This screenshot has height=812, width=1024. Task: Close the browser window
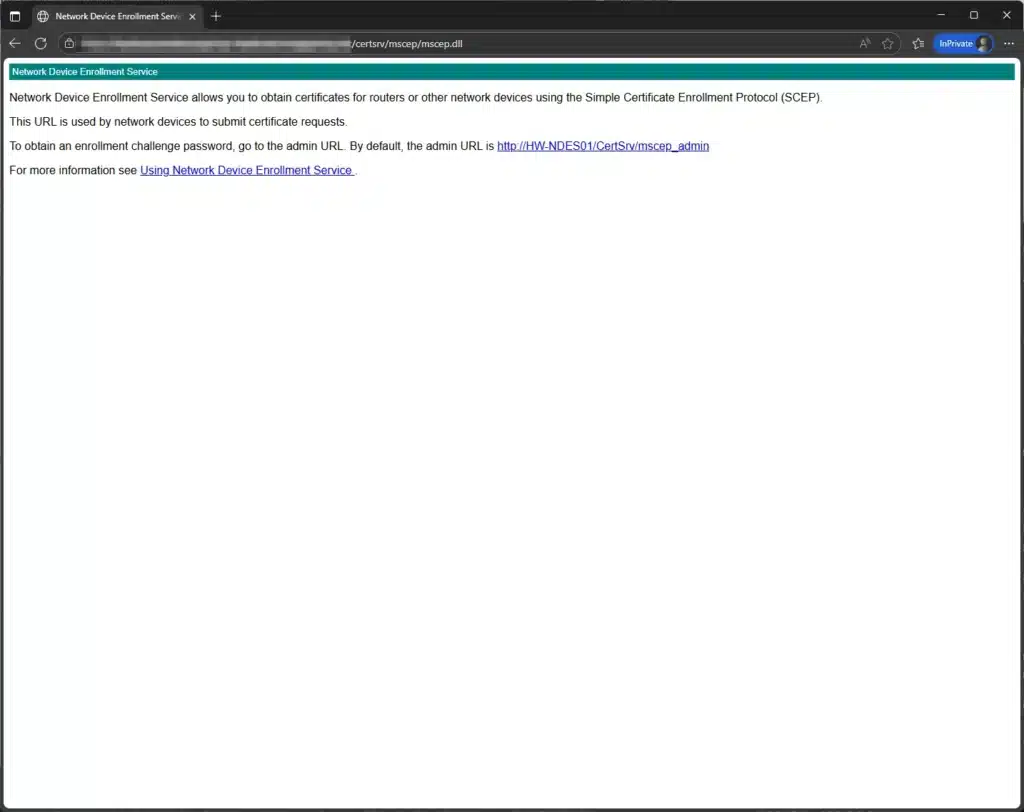point(1006,16)
